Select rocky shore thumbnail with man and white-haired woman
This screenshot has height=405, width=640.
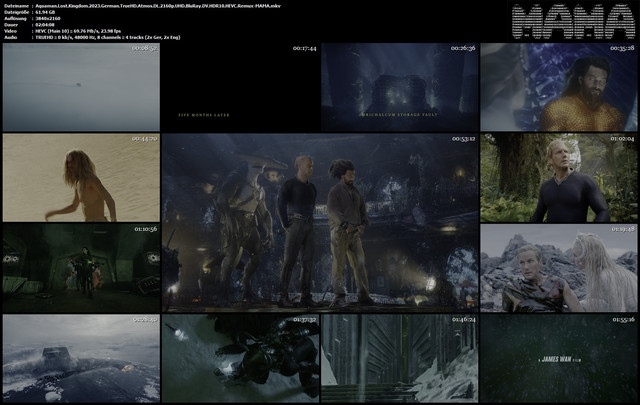[x=559, y=268]
